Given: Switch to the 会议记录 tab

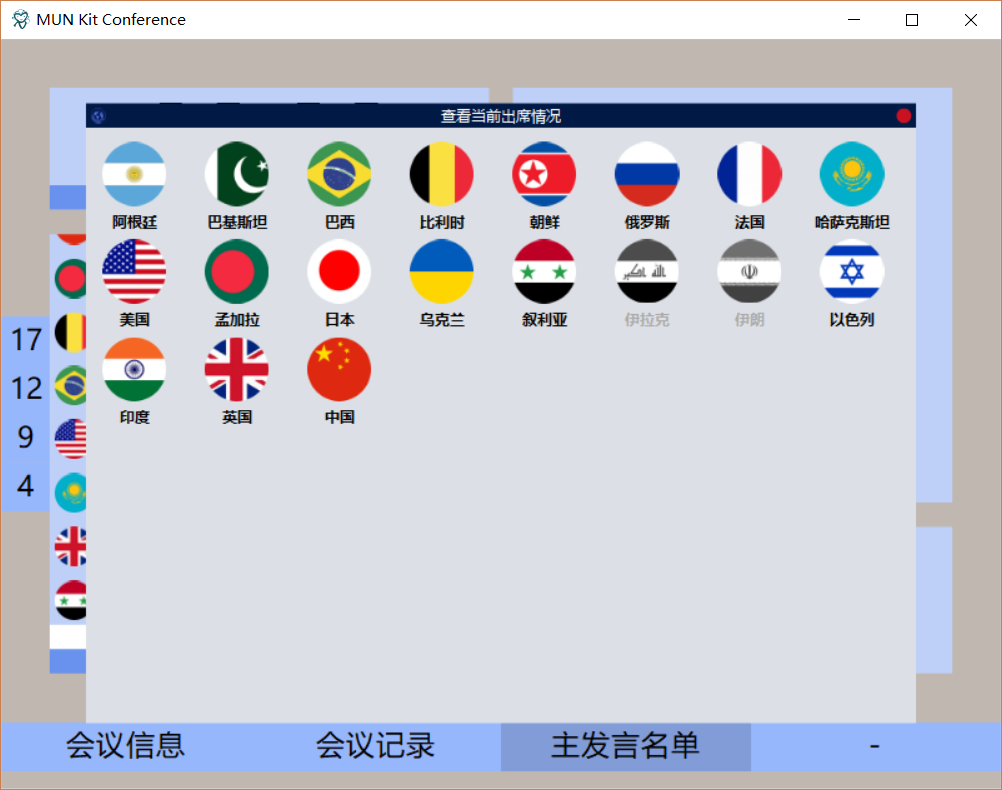Looking at the screenshot, I should pos(374,746).
